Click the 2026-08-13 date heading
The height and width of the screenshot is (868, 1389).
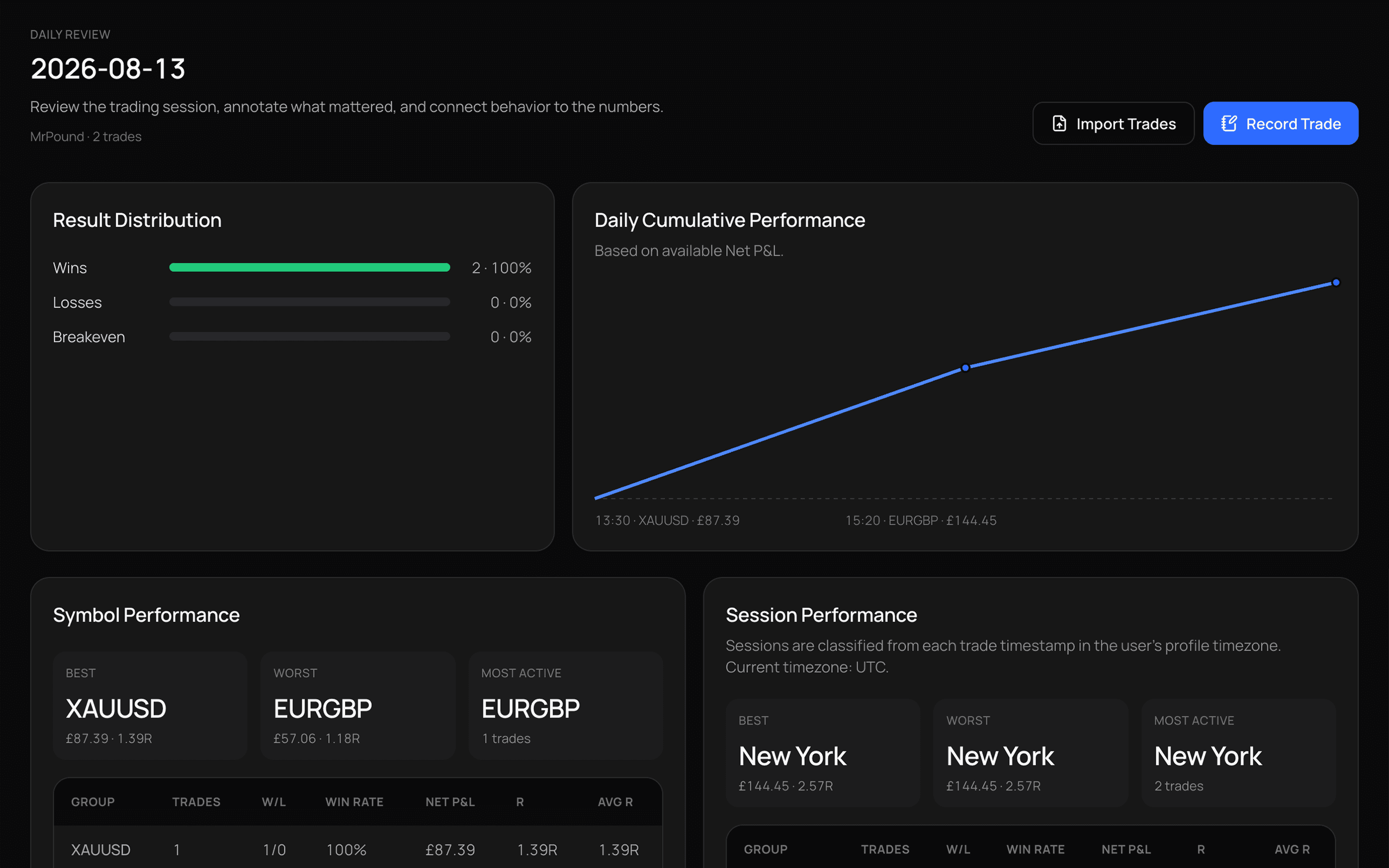108,69
